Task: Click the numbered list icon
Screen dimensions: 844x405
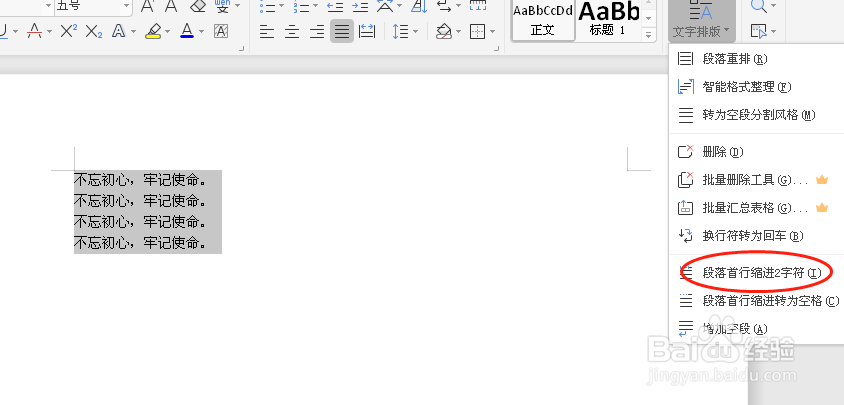Action: pos(301,6)
